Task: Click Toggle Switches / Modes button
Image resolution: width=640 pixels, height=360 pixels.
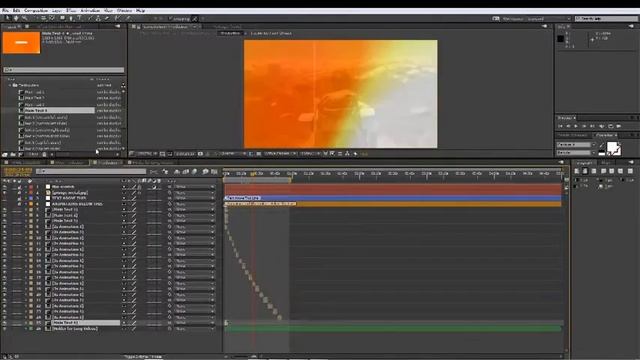Action: (143, 357)
